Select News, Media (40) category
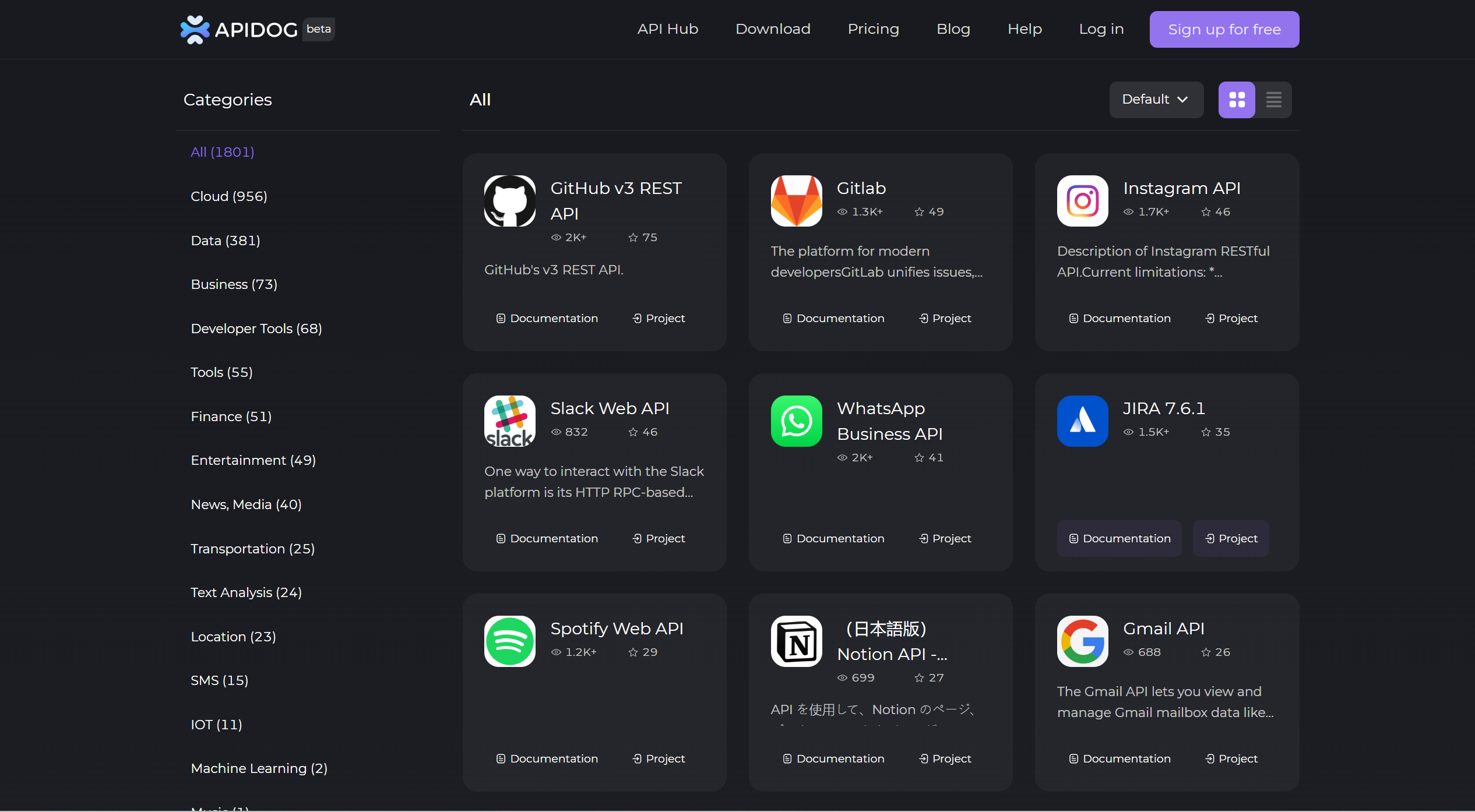The height and width of the screenshot is (812, 1475). (x=246, y=504)
